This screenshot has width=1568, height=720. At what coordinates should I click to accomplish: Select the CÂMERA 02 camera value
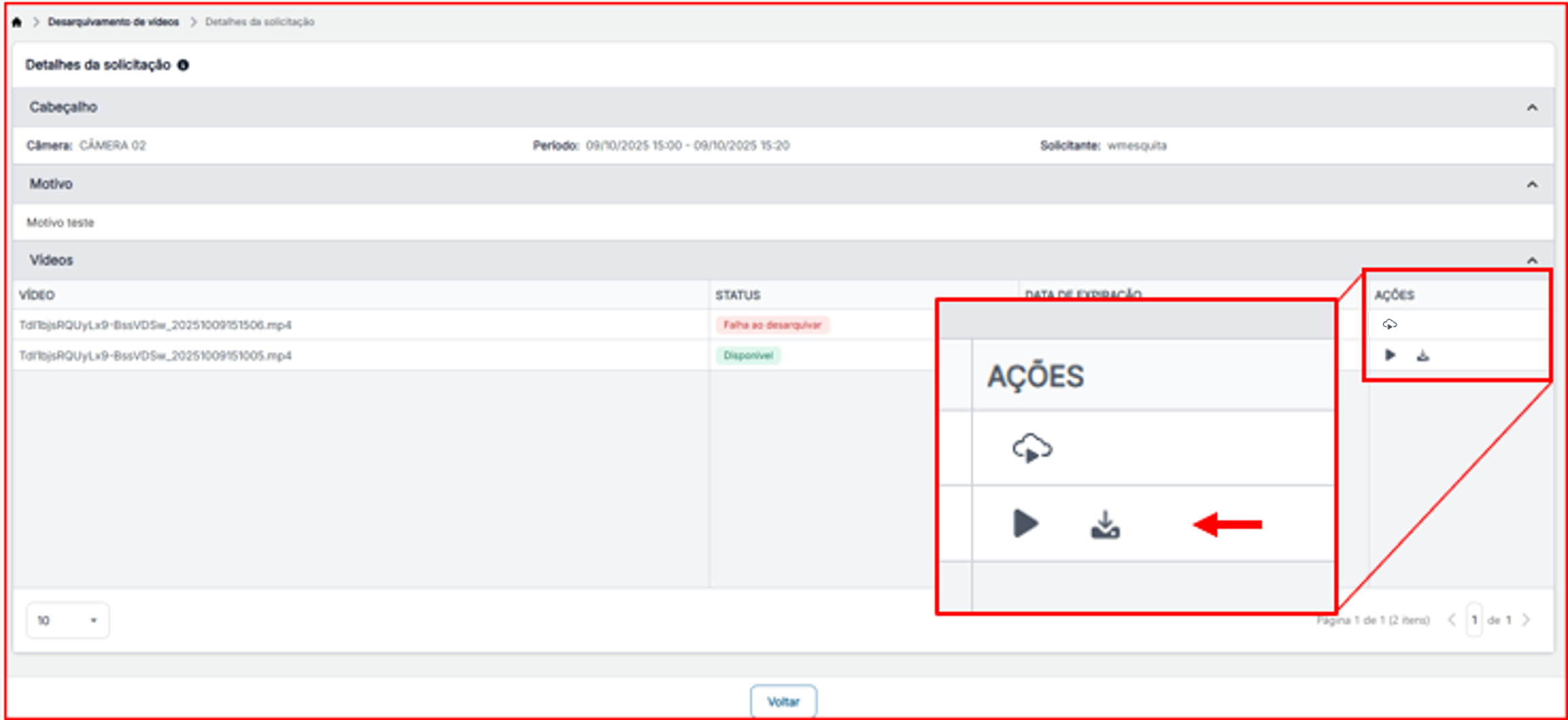click(x=112, y=145)
